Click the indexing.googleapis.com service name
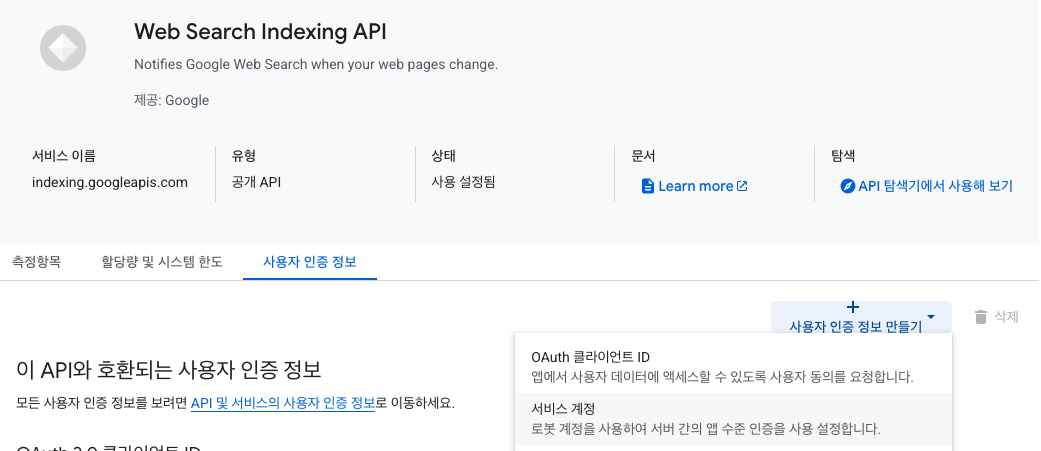Screen dimensions: 1041x451 tap(110, 183)
